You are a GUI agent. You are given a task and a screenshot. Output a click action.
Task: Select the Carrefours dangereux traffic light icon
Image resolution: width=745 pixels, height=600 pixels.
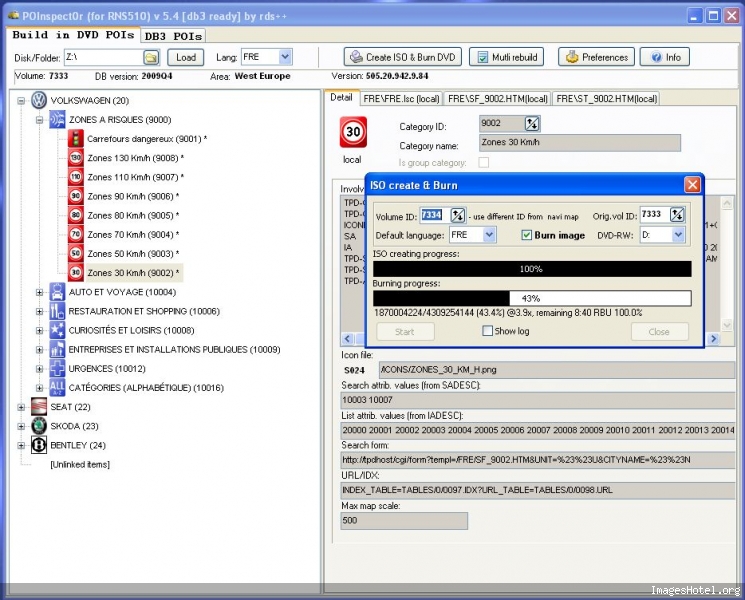pos(75,139)
